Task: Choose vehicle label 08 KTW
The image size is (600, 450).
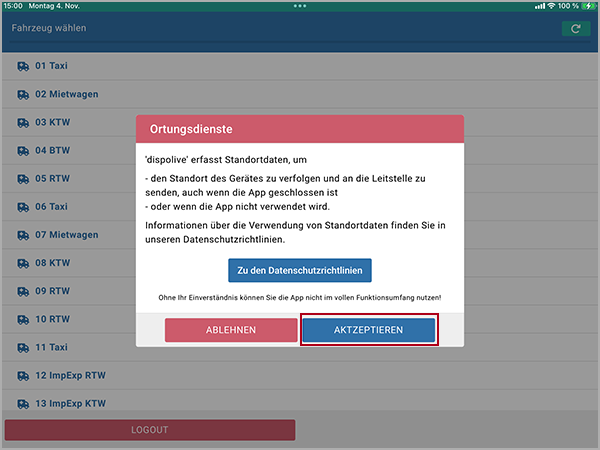Action: (53, 263)
